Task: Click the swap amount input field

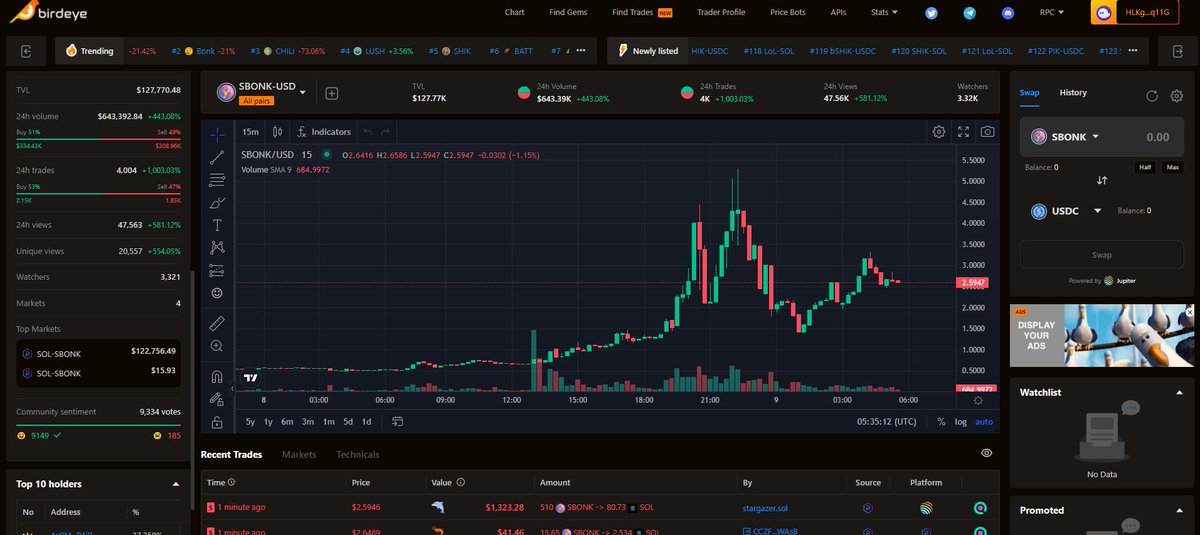Action: click(1156, 137)
